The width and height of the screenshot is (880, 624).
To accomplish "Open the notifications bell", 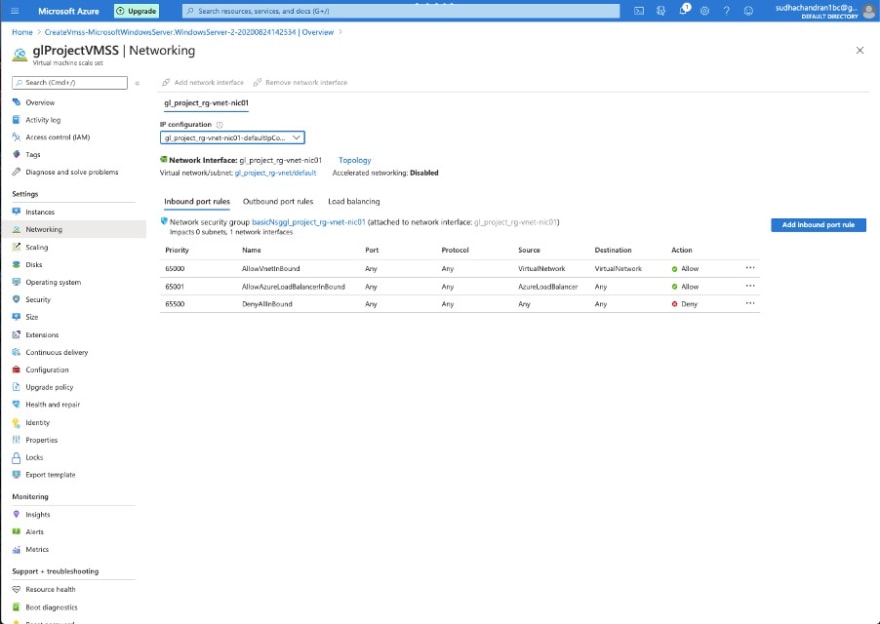I will coord(683,11).
